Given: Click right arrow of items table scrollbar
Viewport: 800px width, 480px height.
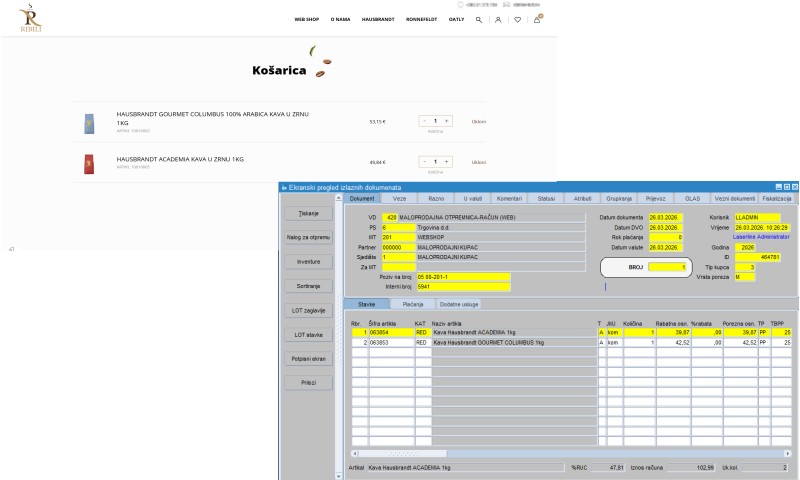Looking at the screenshot, I should (788, 453).
